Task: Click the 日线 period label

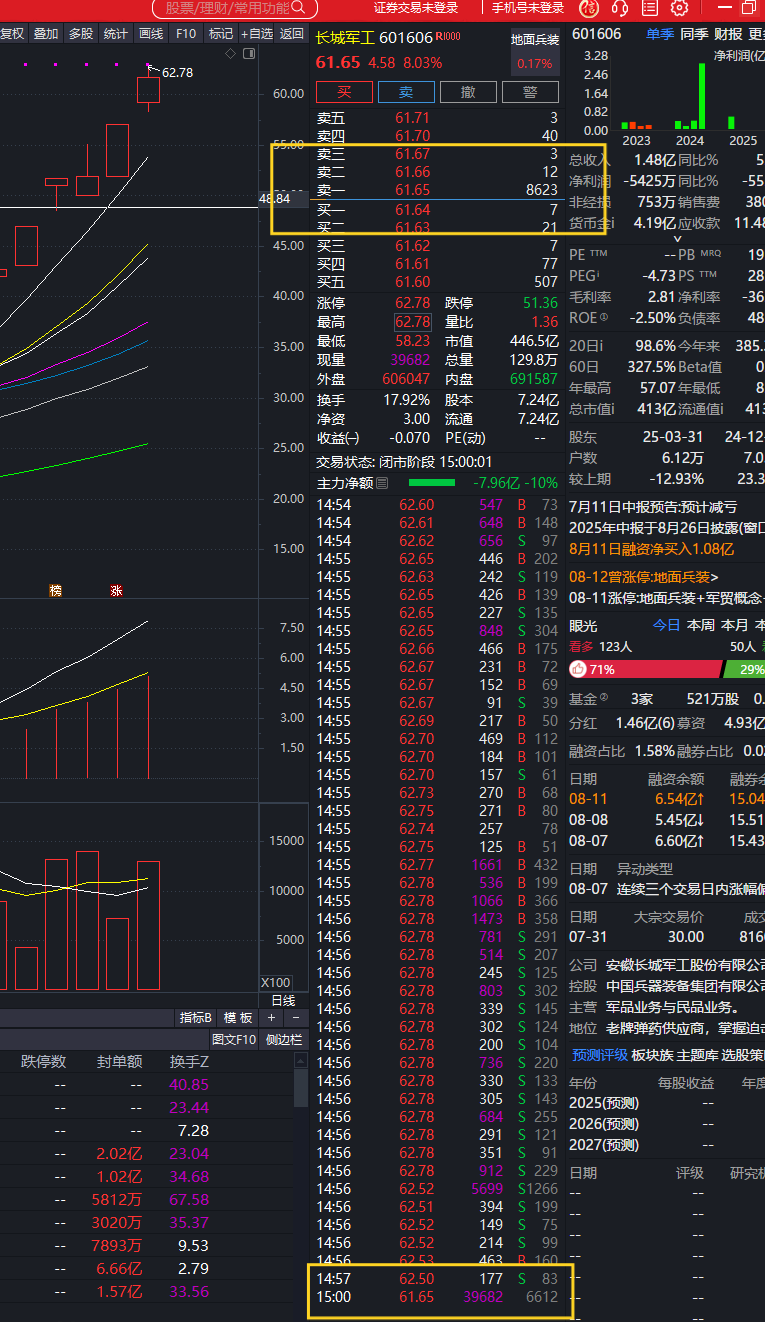Action: pos(283,1000)
